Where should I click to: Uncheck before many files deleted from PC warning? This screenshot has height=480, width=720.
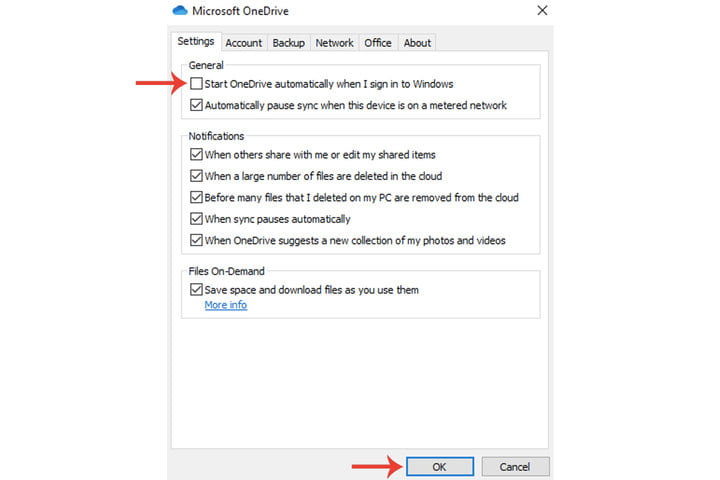tap(196, 197)
